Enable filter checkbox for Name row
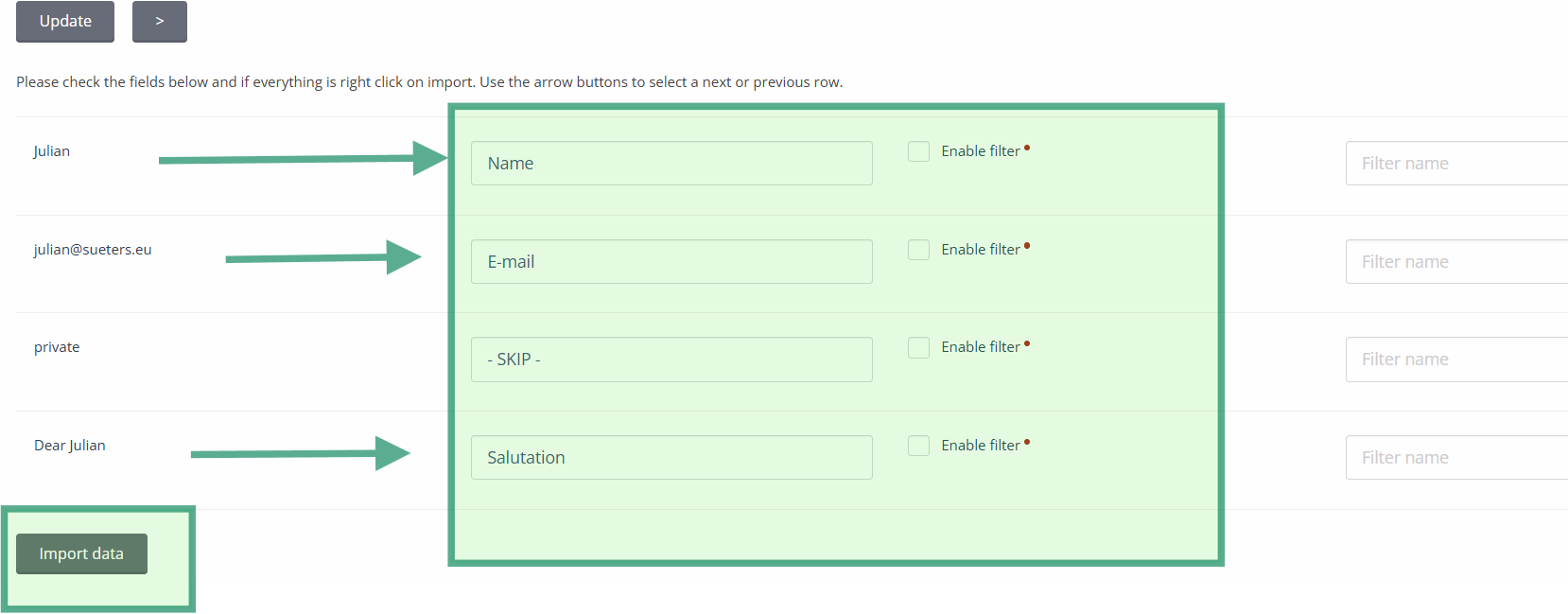Screen dimensions: 1568x614 tap(918, 151)
